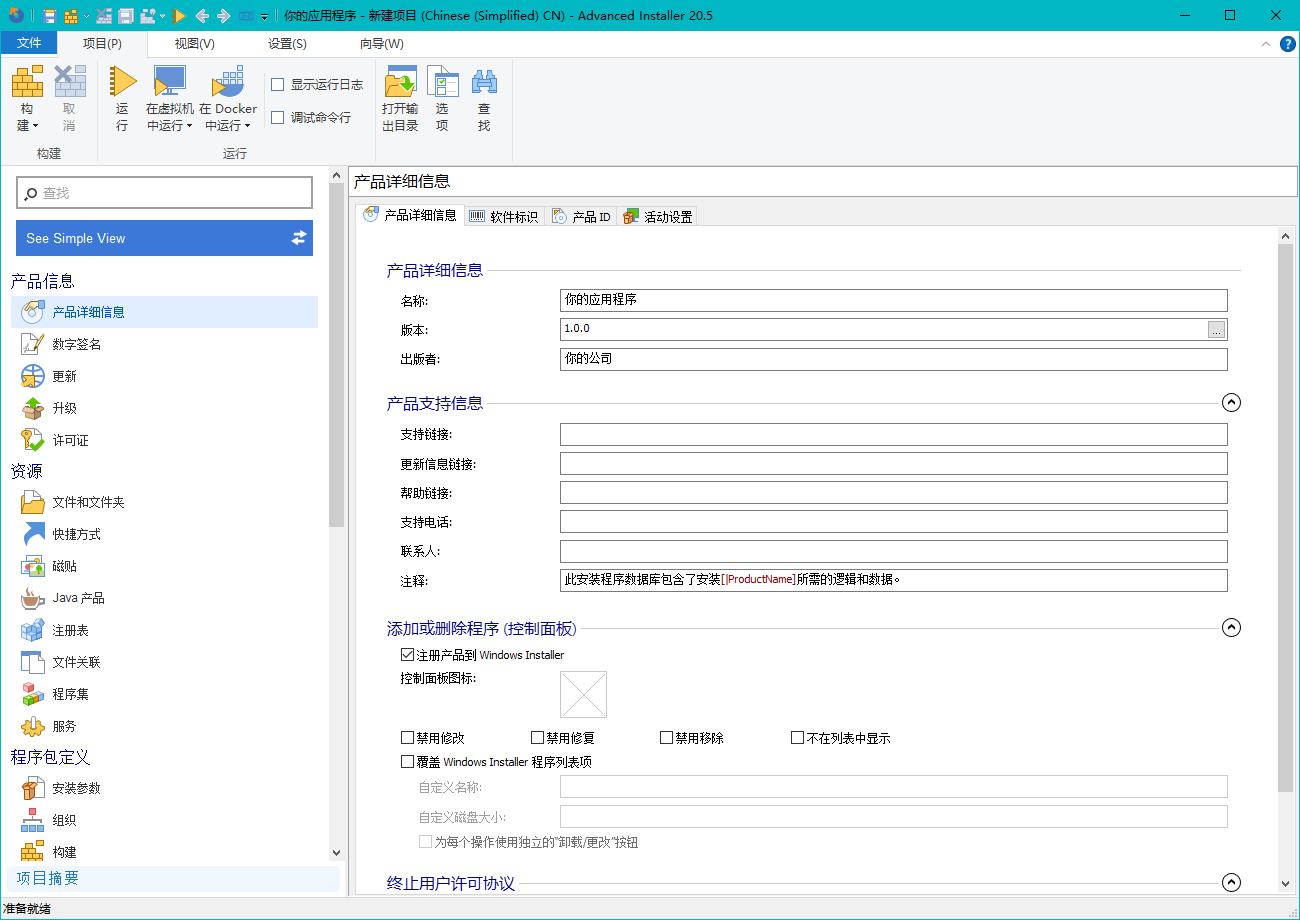1300x920 pixels.
Task: Check the 禁用移除 checkbox
Action: [666, 738]
